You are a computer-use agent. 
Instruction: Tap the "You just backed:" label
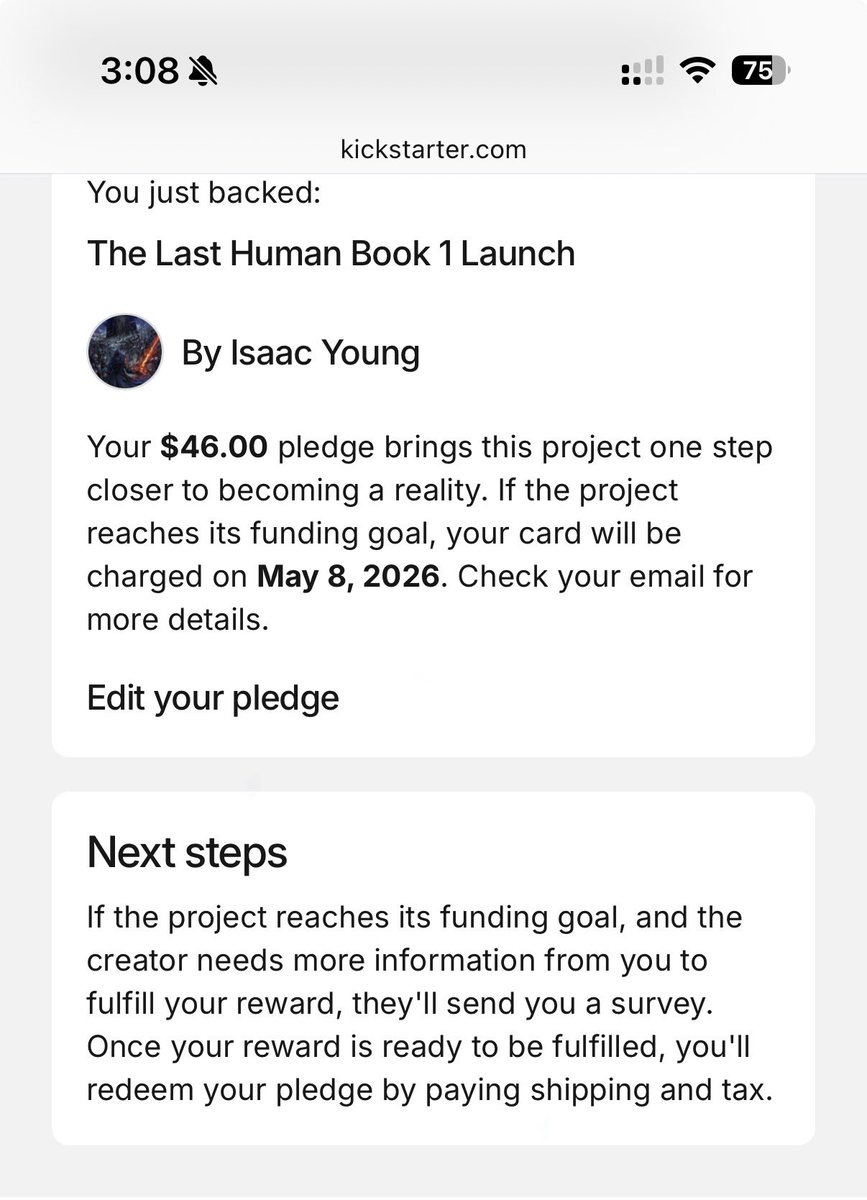pyautogui.click(x=204, y=192)
